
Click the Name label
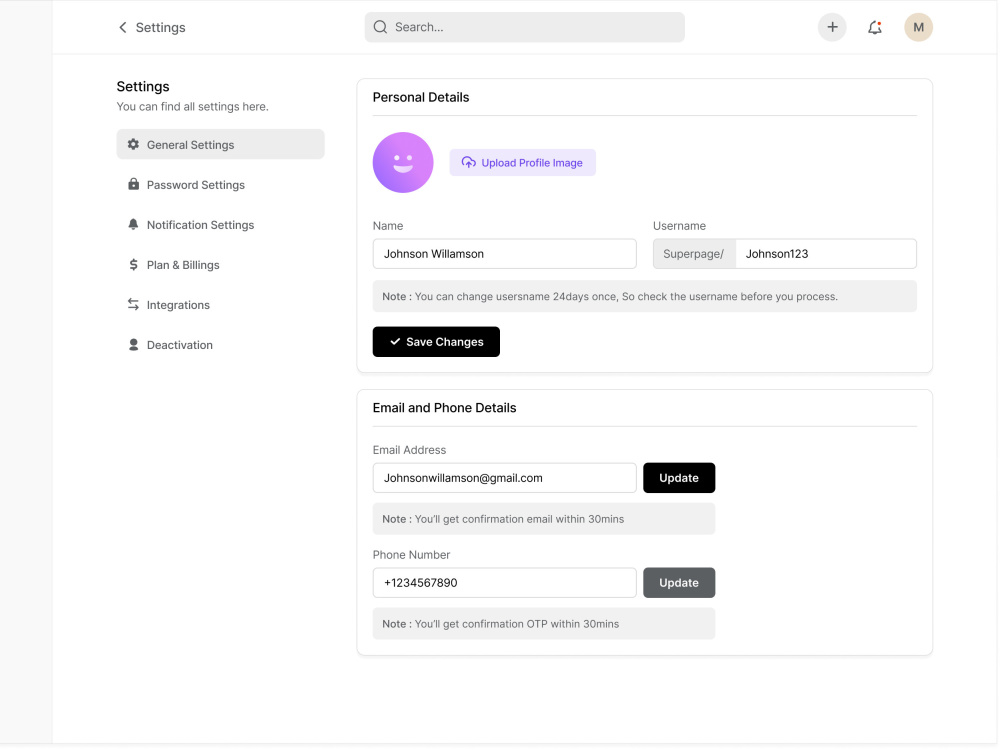click(x=388, y=226)
